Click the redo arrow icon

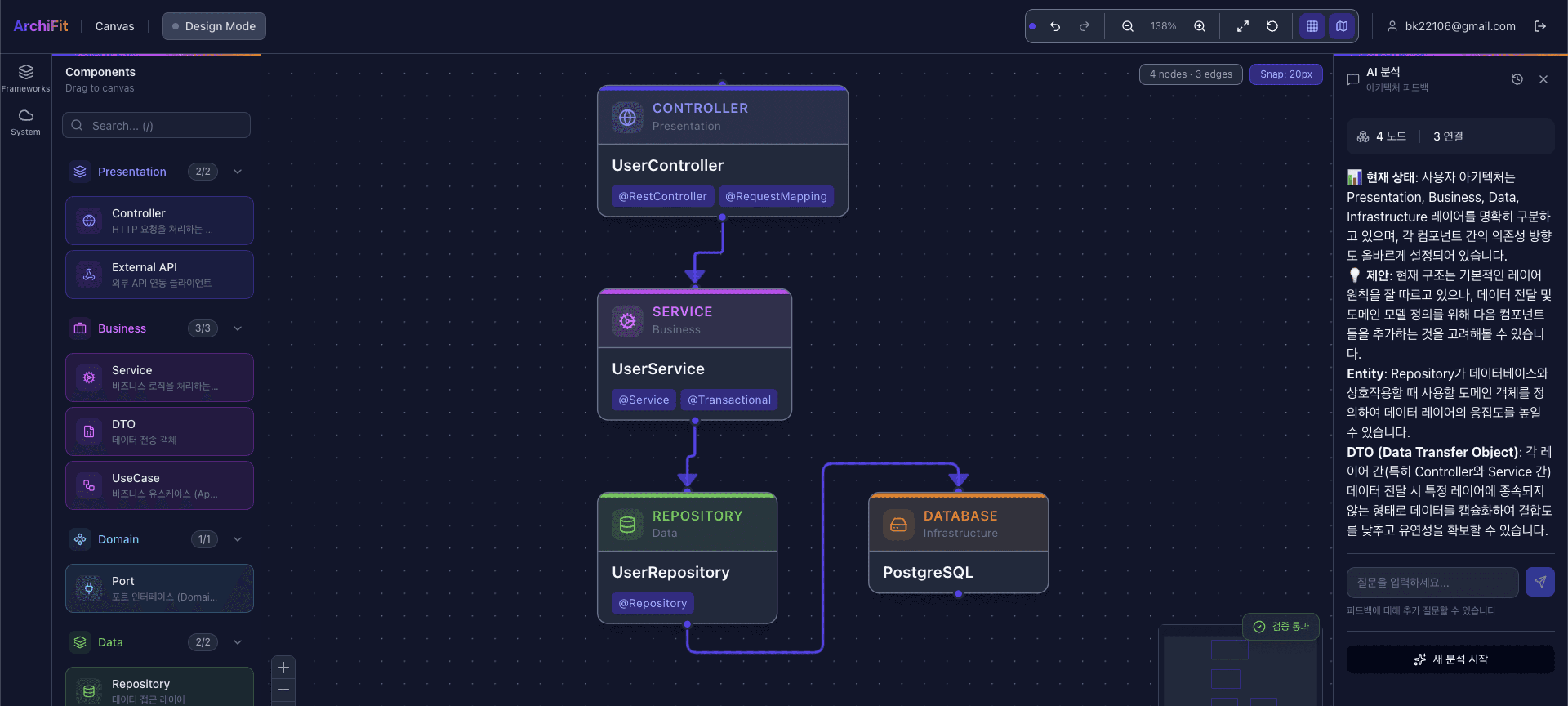click(1084, 26)
